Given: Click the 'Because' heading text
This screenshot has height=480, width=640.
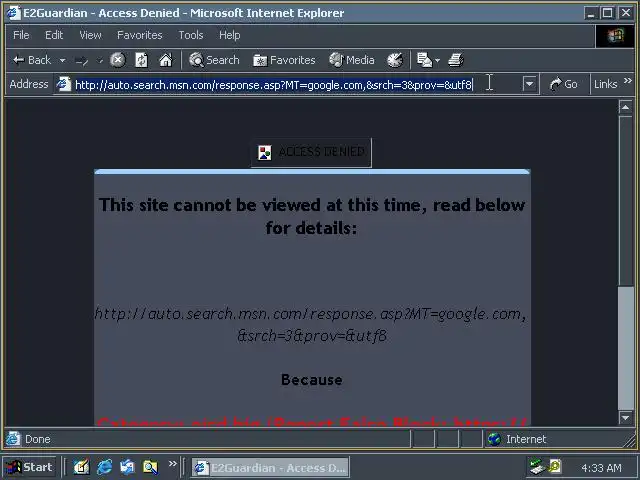Looking at the screenshot, I should click(312, 380).
